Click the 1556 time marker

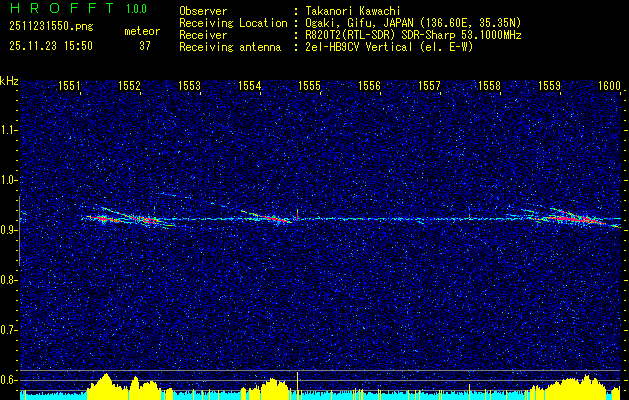(369, 85)
